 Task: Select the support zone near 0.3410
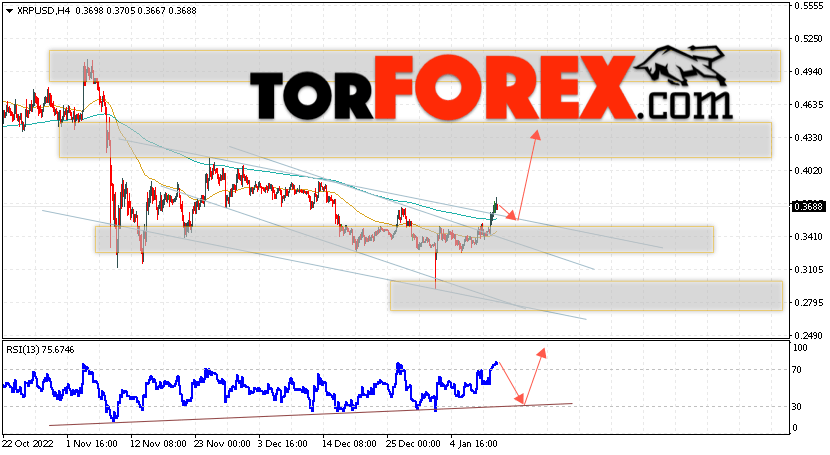point(404,239)
